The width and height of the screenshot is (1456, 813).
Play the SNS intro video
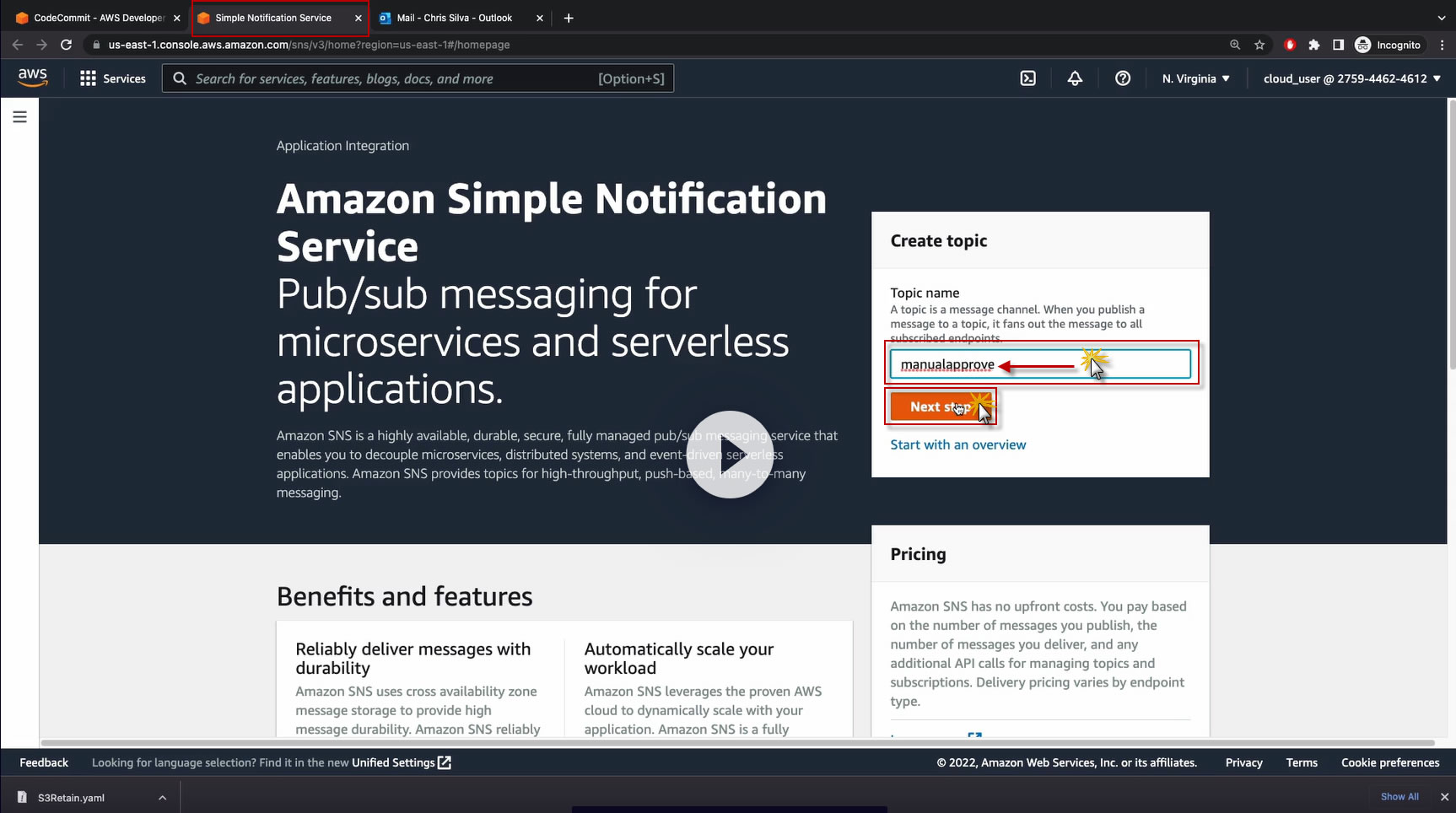(730, 455)
